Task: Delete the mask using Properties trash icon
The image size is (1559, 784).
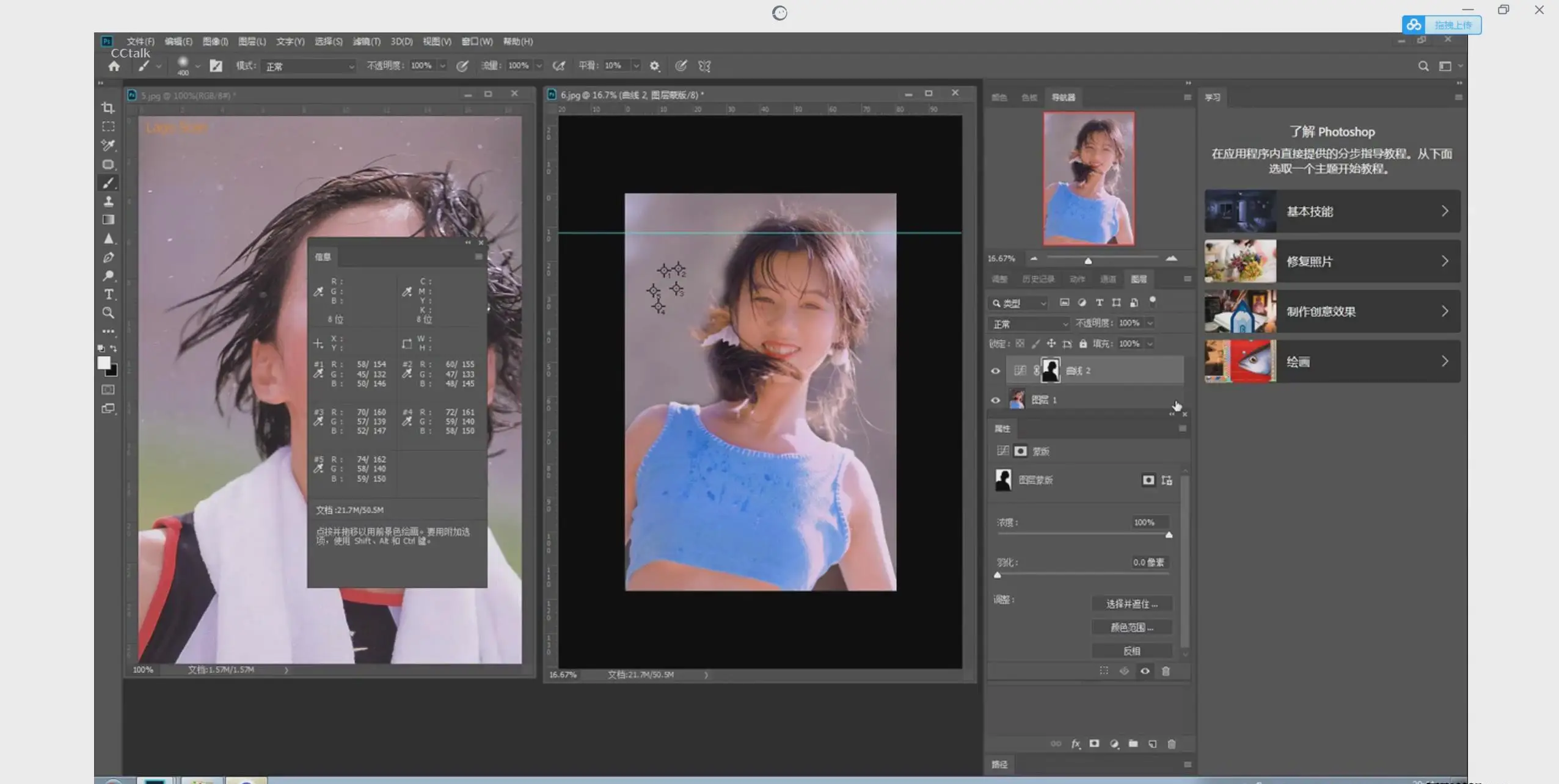Action: pyautogui.click(x=1166, y=671)
